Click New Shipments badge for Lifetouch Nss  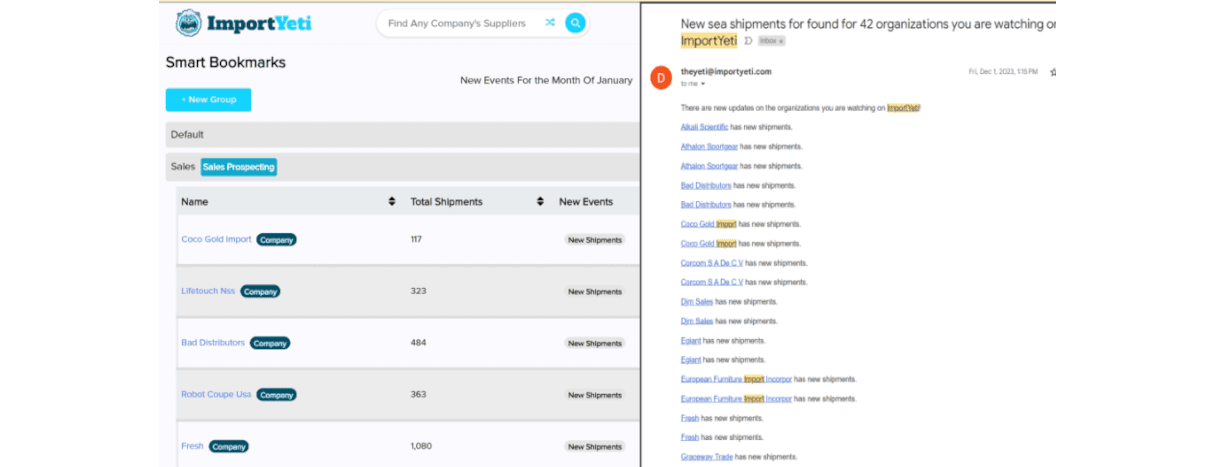pos(595,292)
